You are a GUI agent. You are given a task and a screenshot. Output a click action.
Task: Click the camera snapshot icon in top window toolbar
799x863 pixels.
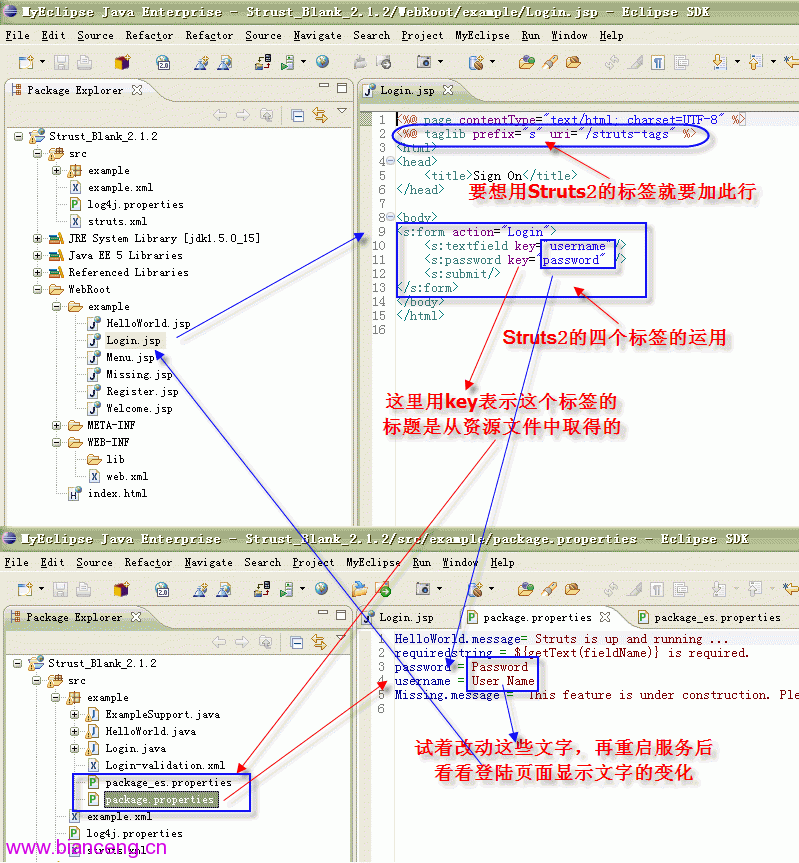[423, 62]
